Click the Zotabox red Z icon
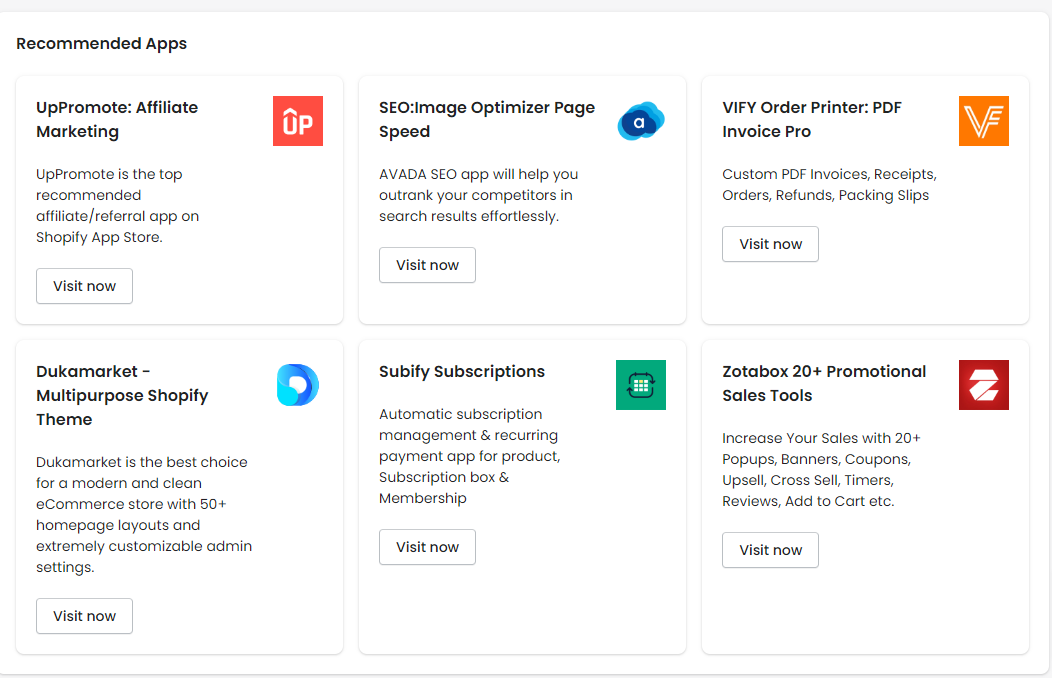The image size is (1052, 678). click(x=984, y=385)
